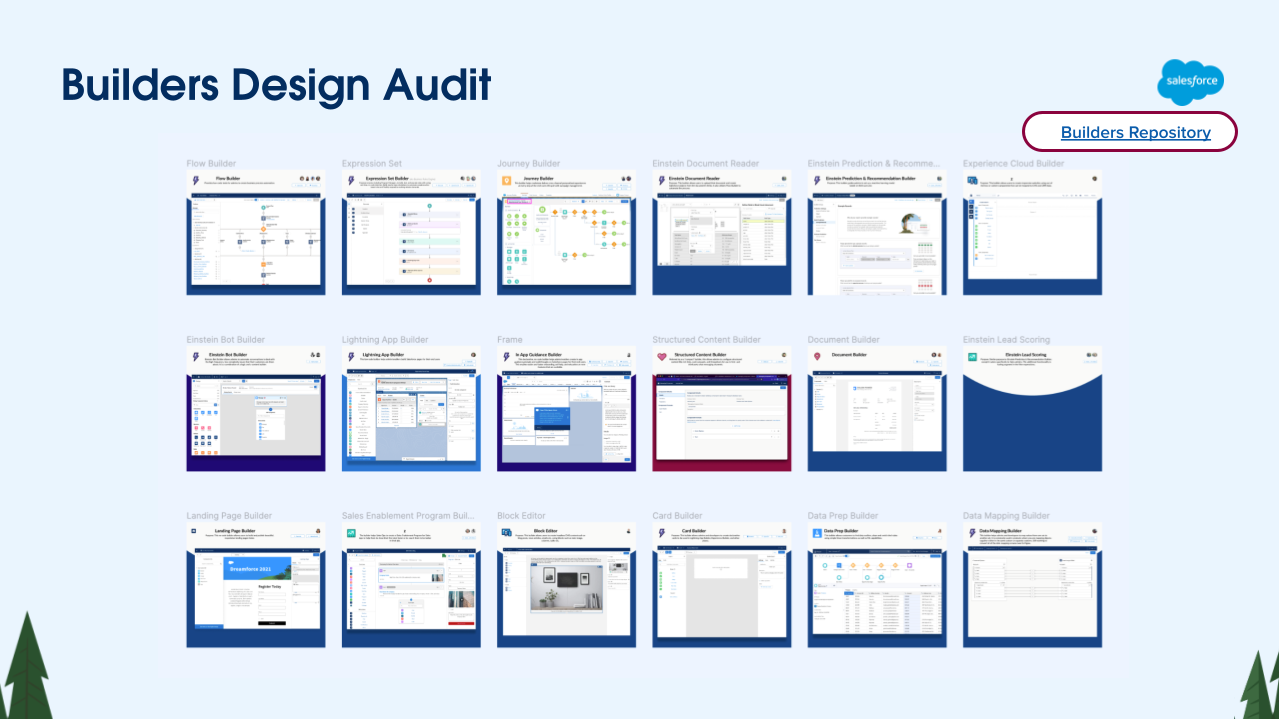This screenshot has width=1279, height=719.
Task: Click the icon beside Einstein Prediction & Recommendation Builder title
Action: coord(817,180)
